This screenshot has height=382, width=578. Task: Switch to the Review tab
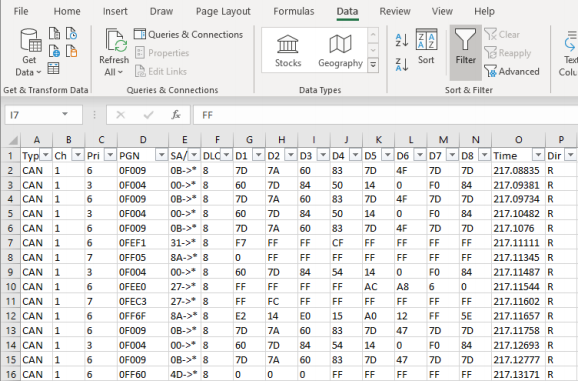395,11
